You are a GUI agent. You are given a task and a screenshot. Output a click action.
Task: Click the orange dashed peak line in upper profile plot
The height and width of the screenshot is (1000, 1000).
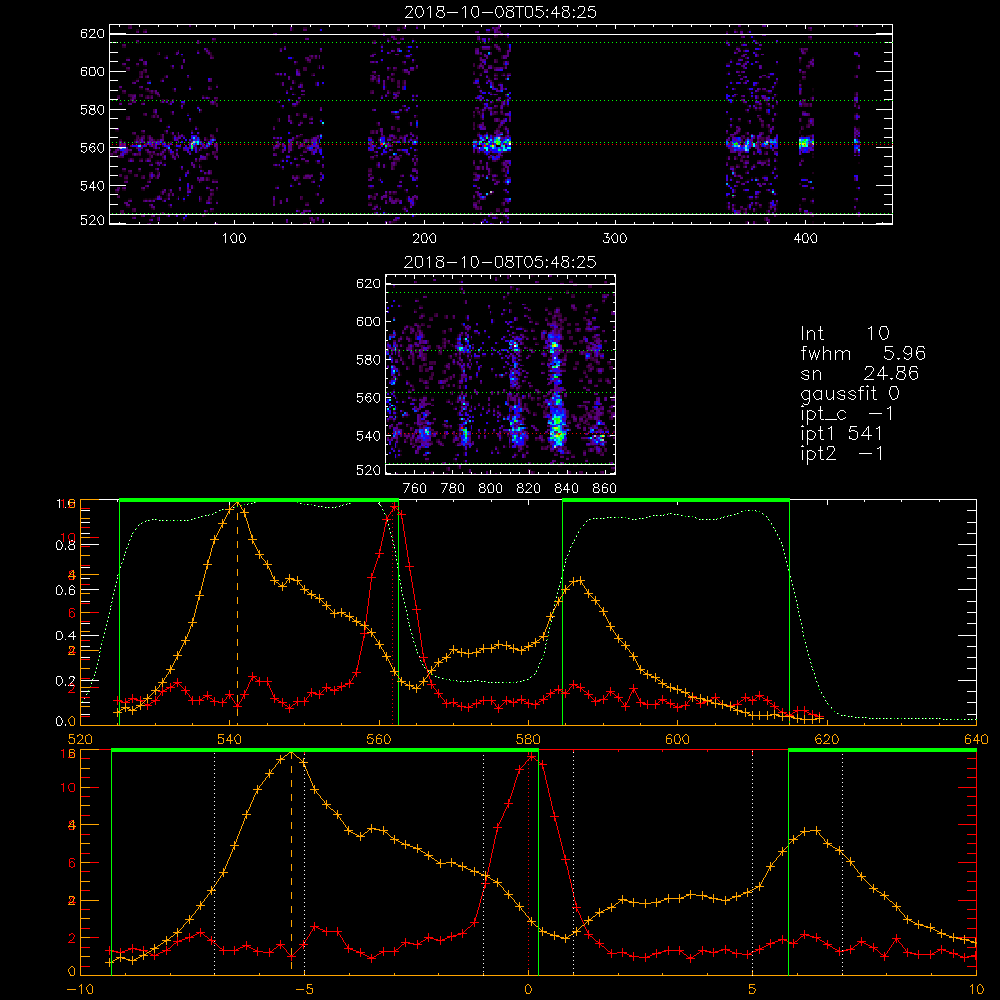click(237, 612)
